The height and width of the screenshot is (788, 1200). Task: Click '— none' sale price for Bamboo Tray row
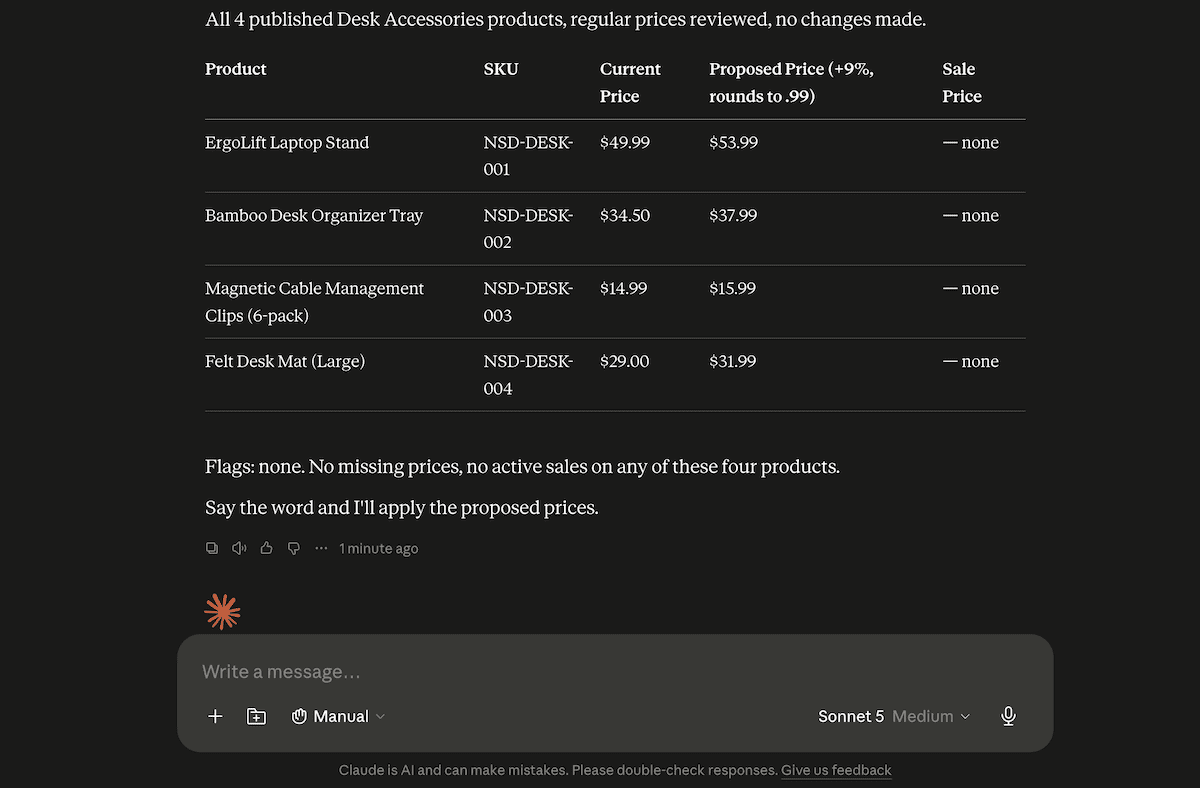[x=971, y=215]
